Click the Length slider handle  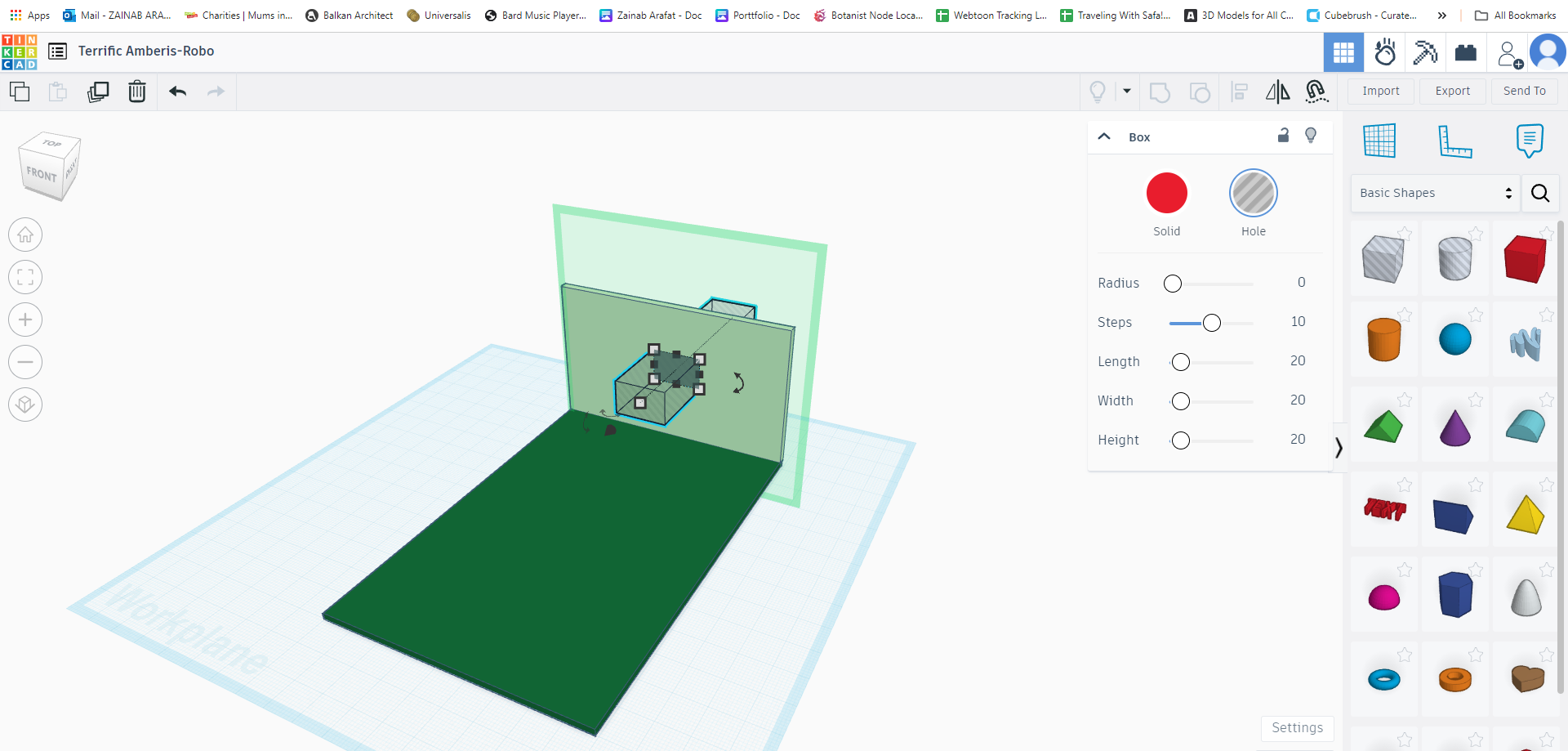(1181, 362)
